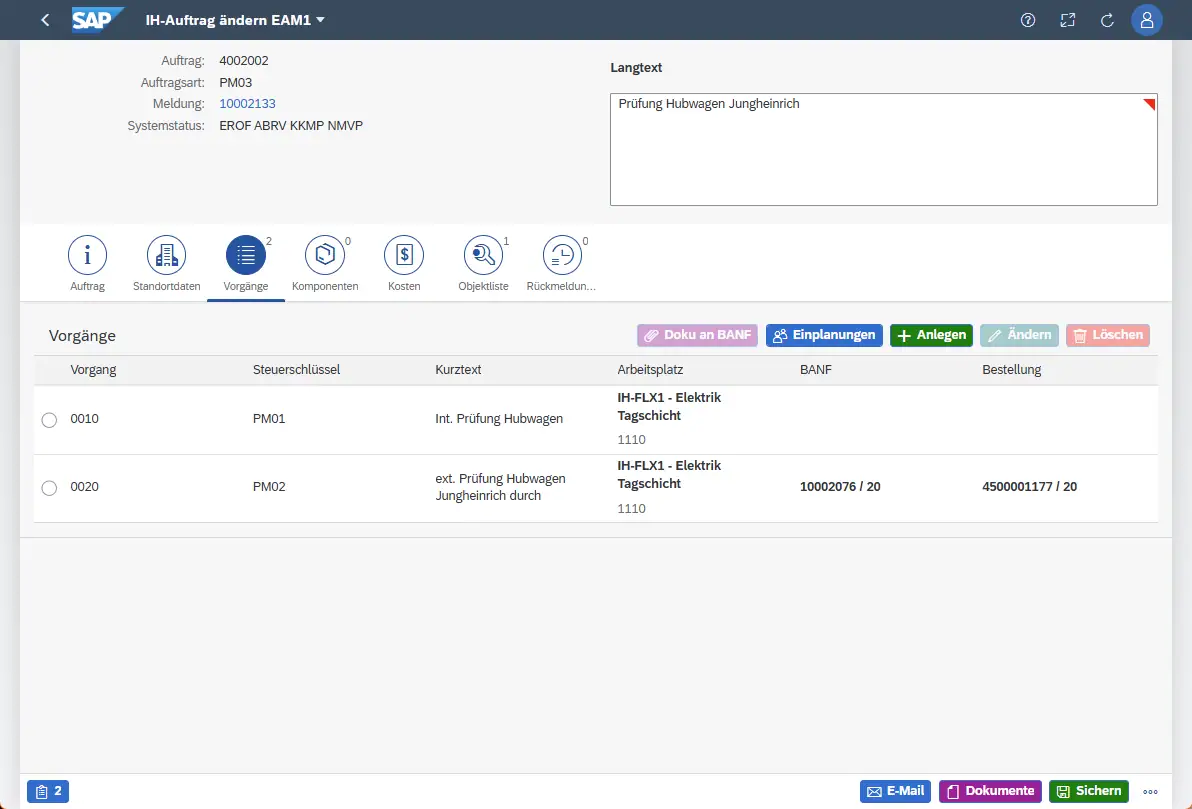Open the help question mark icon
1192x809 pixels.
[1028, 20]
